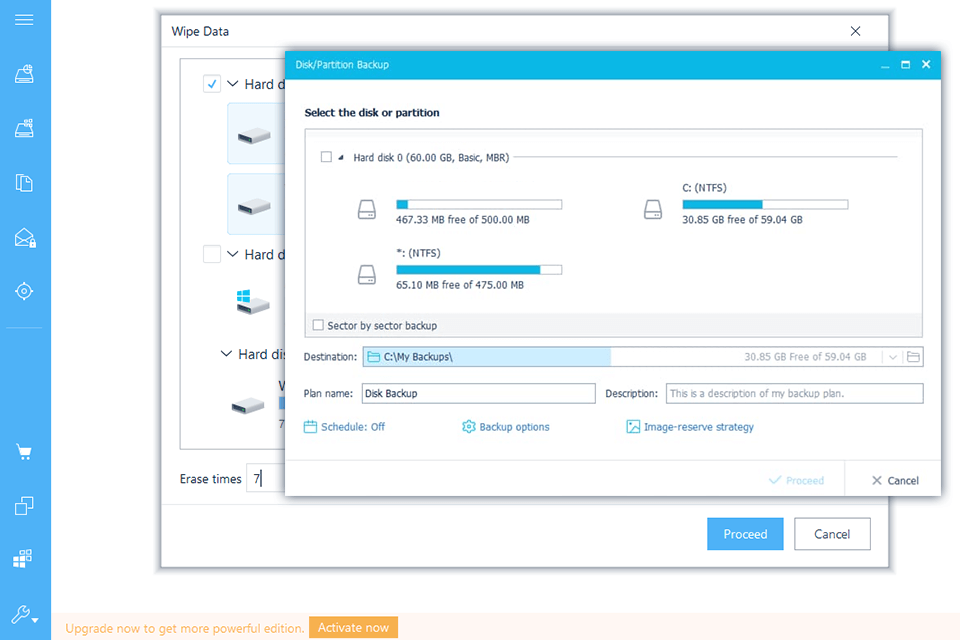Collapse the Hard disk 0 tree entry
The width and height of the screenshot is (960, 640).
click(x=340, y=157)
